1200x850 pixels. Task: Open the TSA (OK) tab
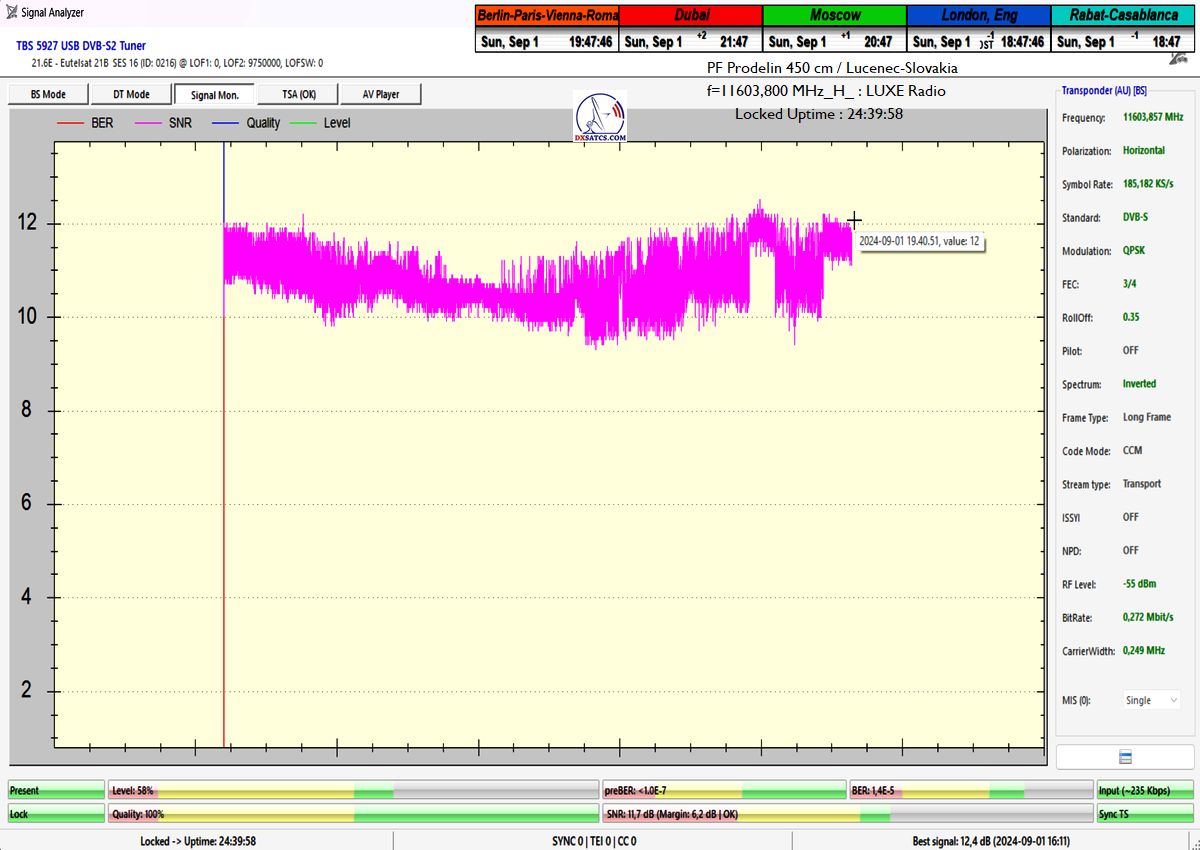click(x=296, y=94)
